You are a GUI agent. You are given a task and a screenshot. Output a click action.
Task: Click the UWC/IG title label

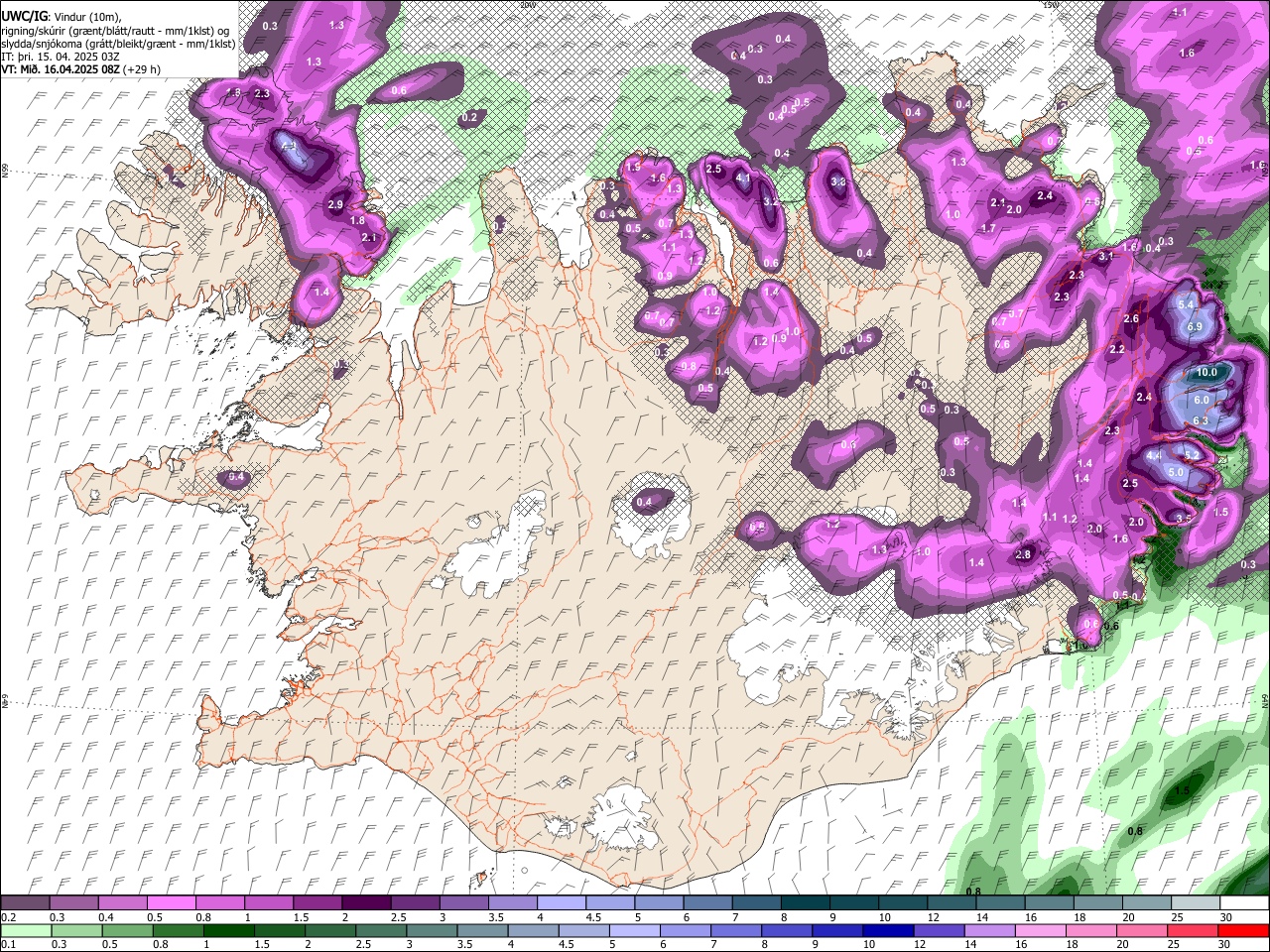23,17
